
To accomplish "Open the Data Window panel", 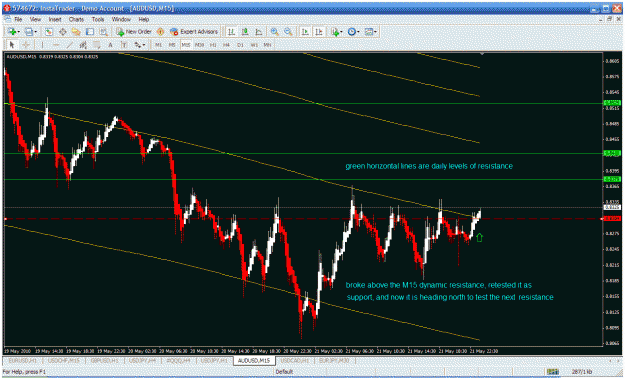I will click(63, 32).
